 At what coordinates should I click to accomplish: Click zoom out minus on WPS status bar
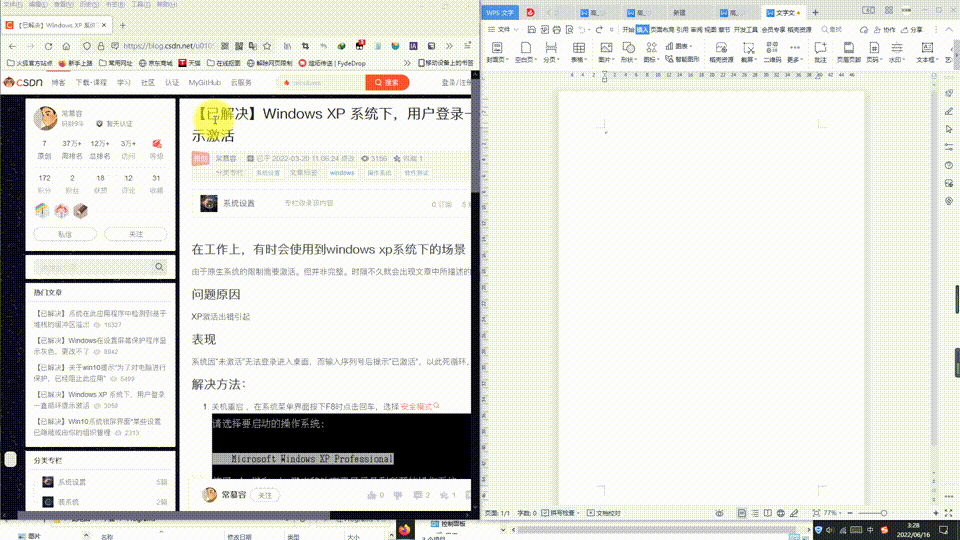[x=850, y=513]
